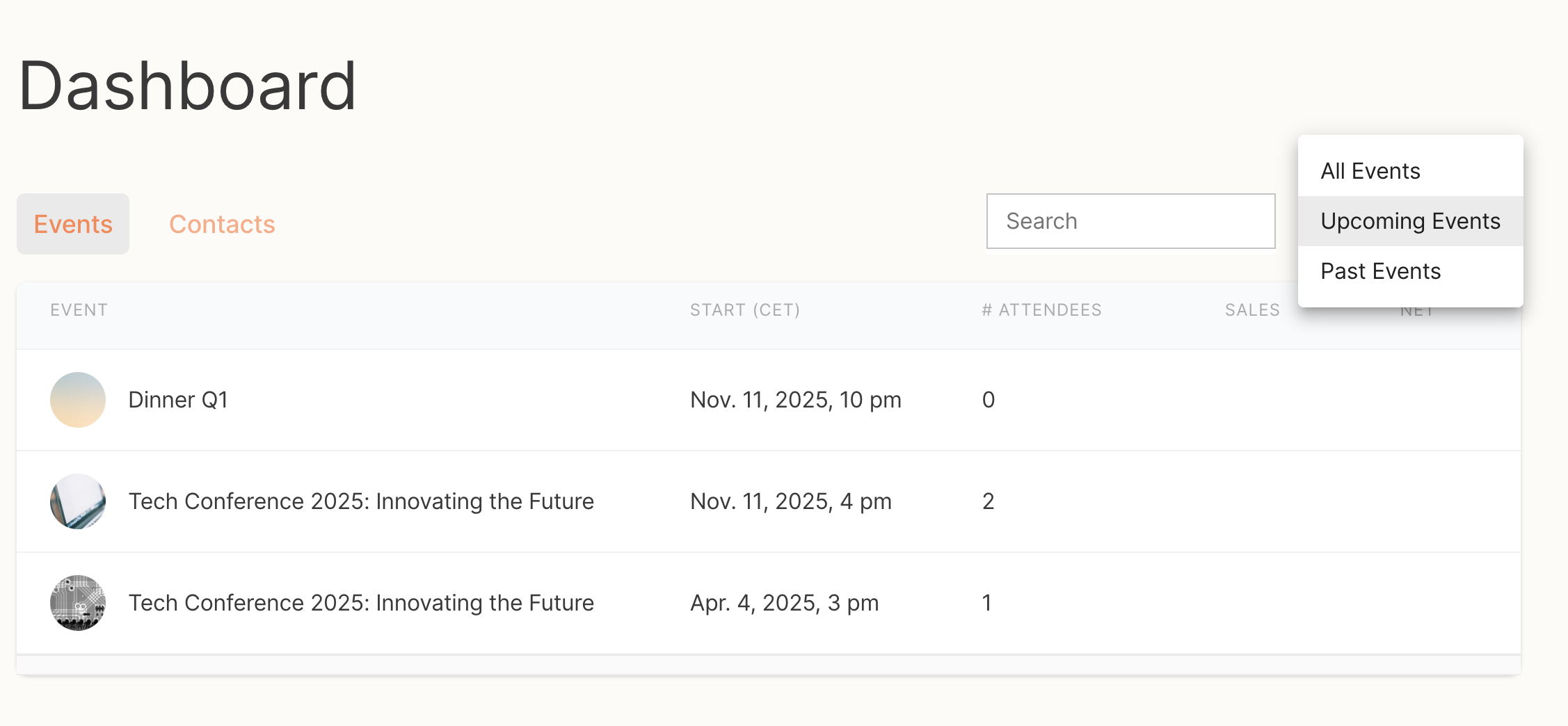Sort by START (CET) column header

click(745, 310)
